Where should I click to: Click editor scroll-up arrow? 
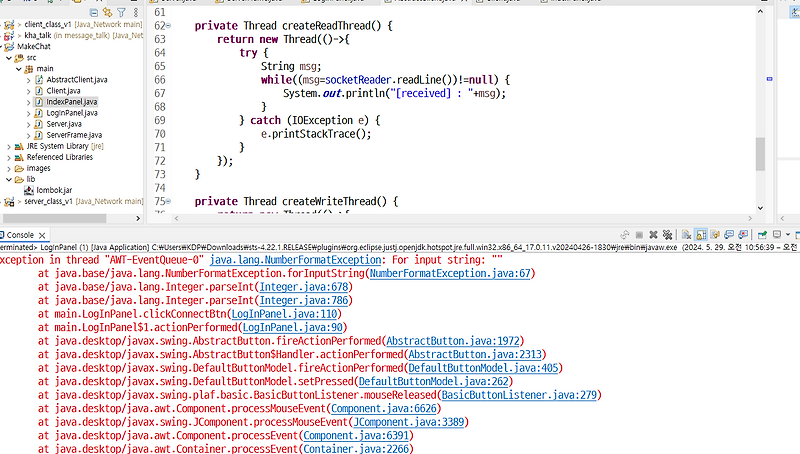point(760,11)
